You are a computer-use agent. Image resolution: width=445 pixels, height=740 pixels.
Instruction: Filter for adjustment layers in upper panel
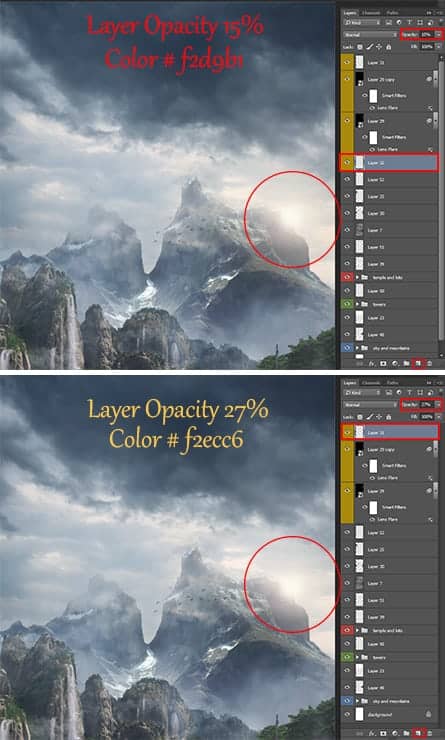[399, 22]
